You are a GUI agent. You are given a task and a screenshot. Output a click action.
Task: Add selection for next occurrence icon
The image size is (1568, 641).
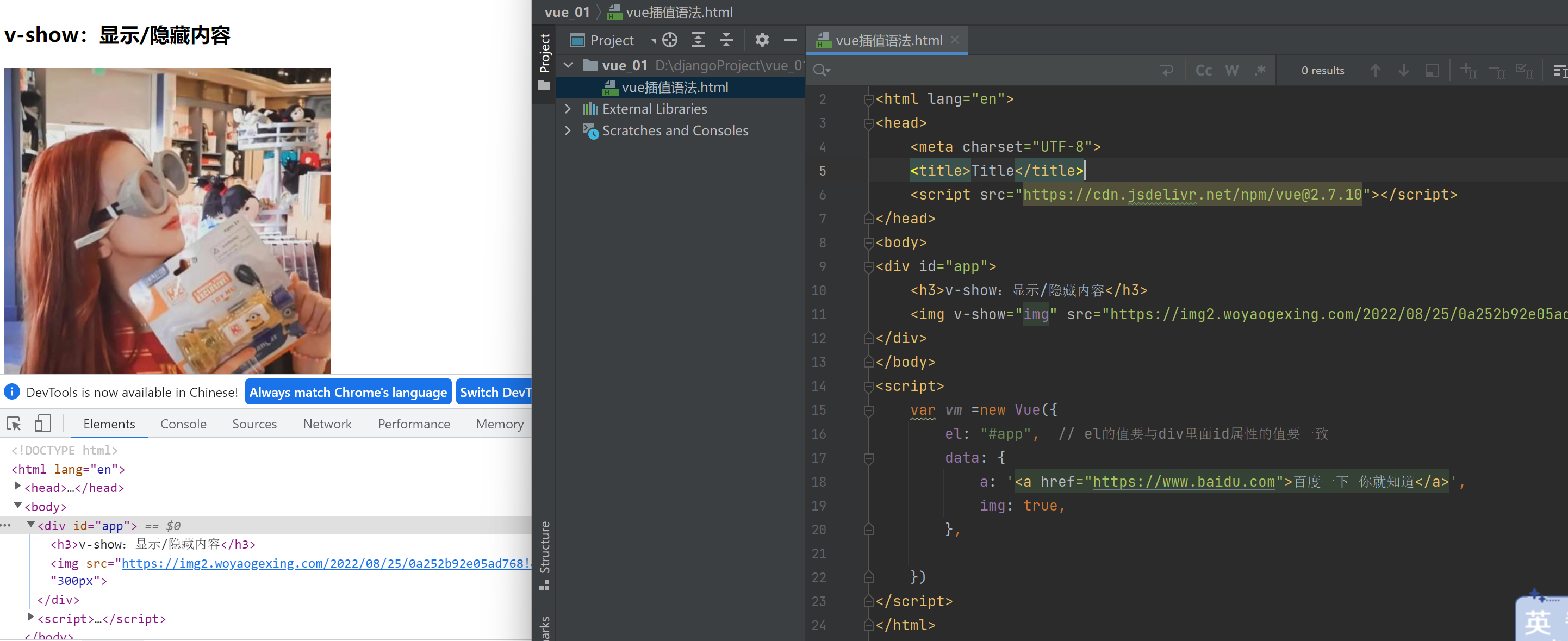tap(1468, 71)
